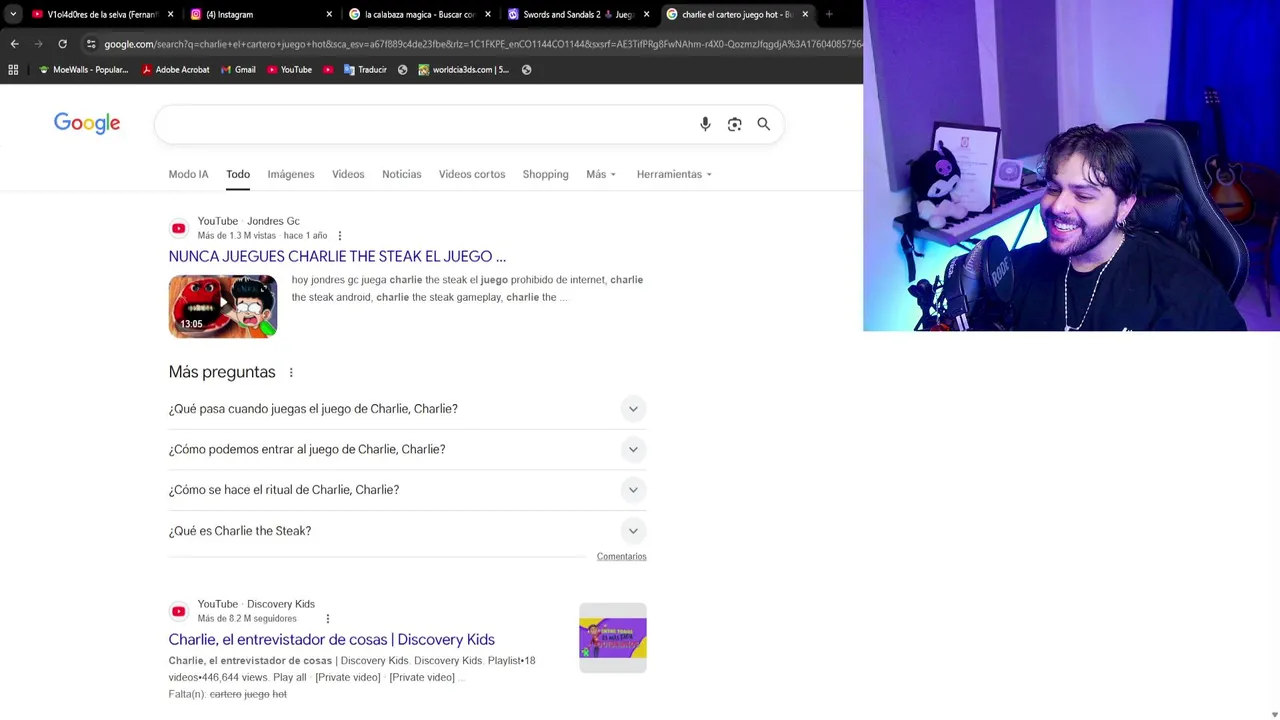This screenshot has height=720, width=1280.
Task: Click the Google logo
Action: 87,123
